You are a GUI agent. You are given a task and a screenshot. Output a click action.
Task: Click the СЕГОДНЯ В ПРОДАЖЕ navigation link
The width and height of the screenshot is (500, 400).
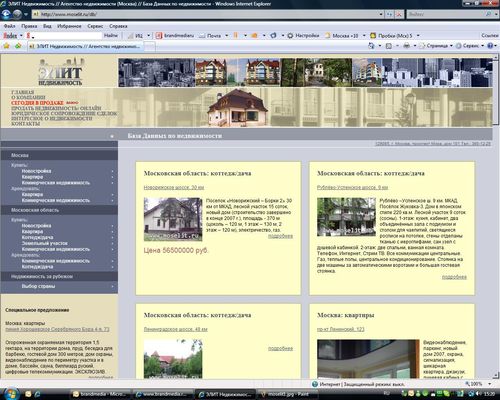point(37,103)
